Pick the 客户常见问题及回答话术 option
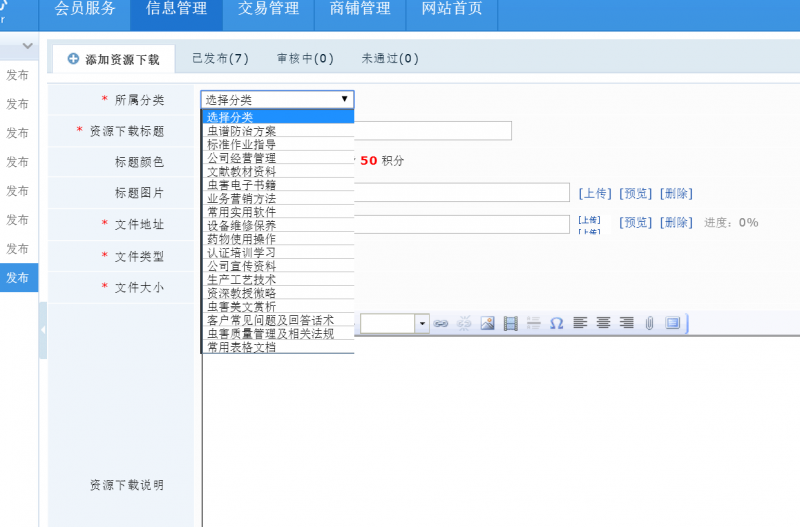This screenshot has width=800, height=527. click(278, 320)
